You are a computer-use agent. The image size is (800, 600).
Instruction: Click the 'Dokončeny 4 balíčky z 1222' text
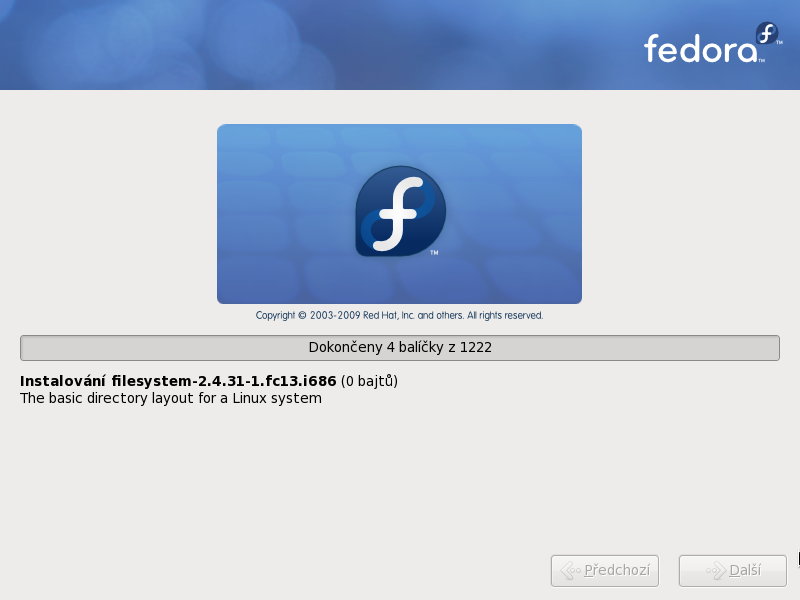point(400,347)
